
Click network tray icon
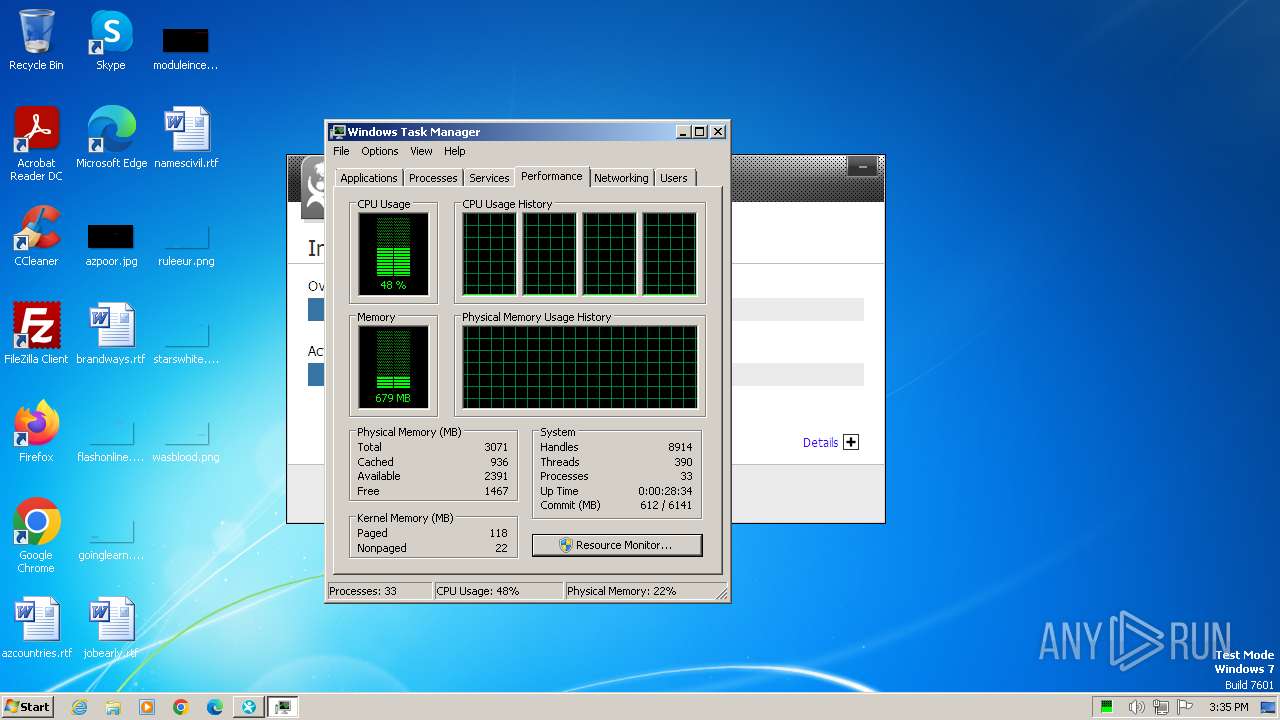tap(1160, 707)
